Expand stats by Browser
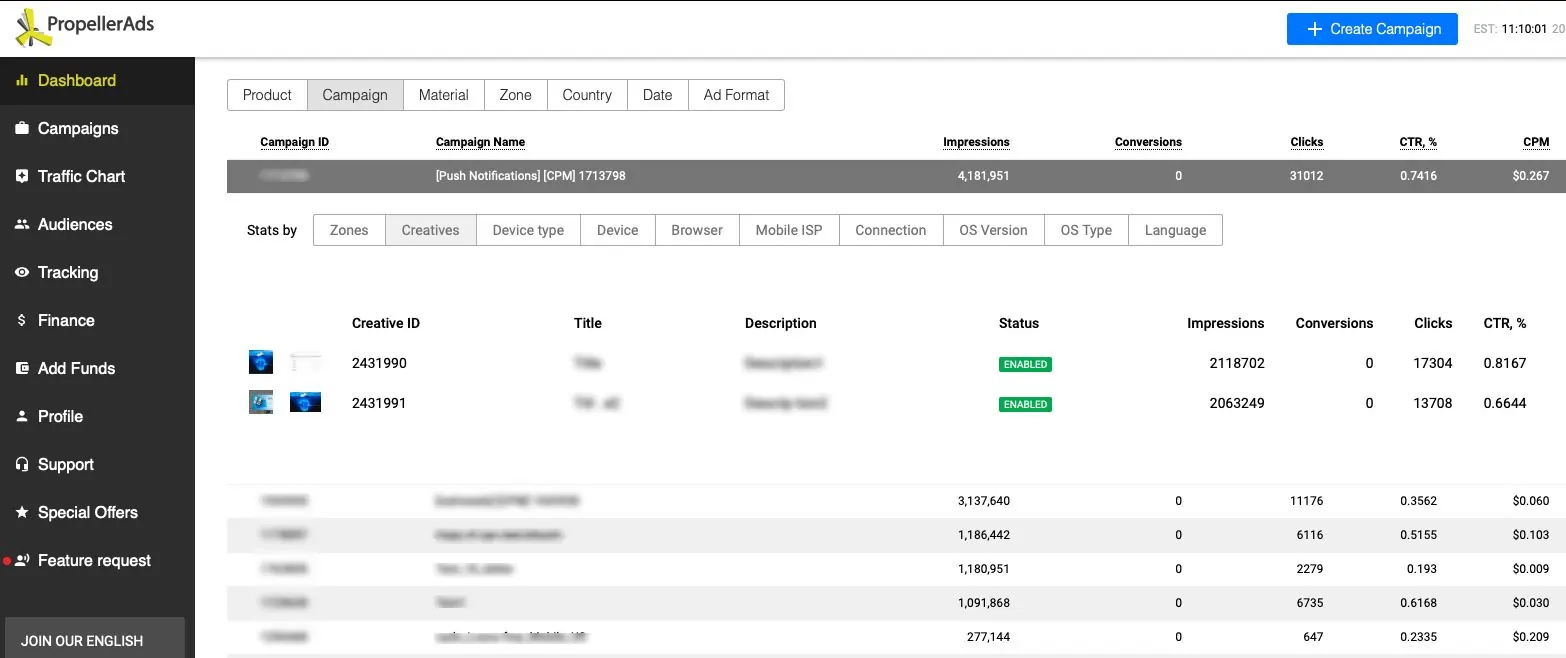The height and width of the screenshot is (658, 1566). tap(696, 229)
